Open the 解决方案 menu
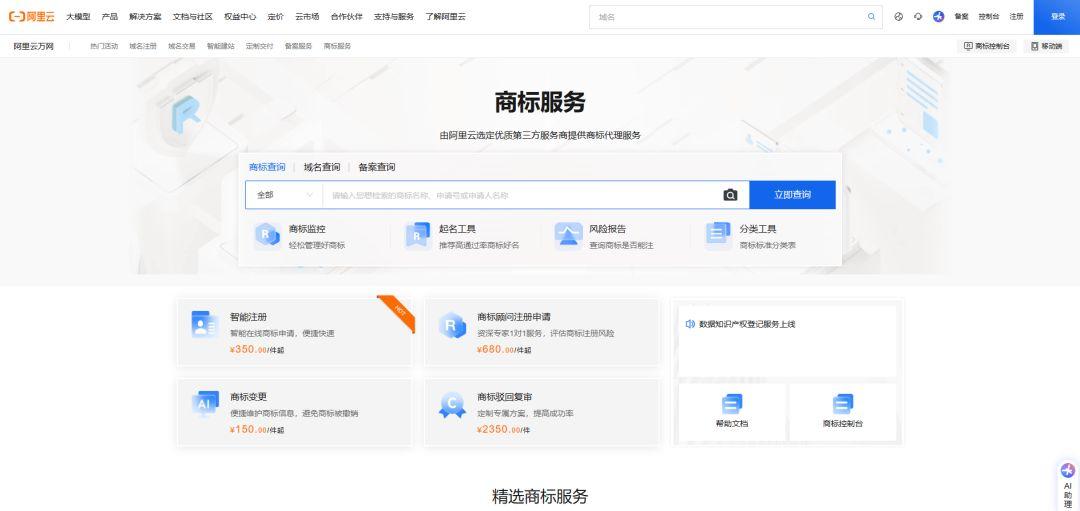Viewport: 1080px width, 511px height. coord(145,17)
